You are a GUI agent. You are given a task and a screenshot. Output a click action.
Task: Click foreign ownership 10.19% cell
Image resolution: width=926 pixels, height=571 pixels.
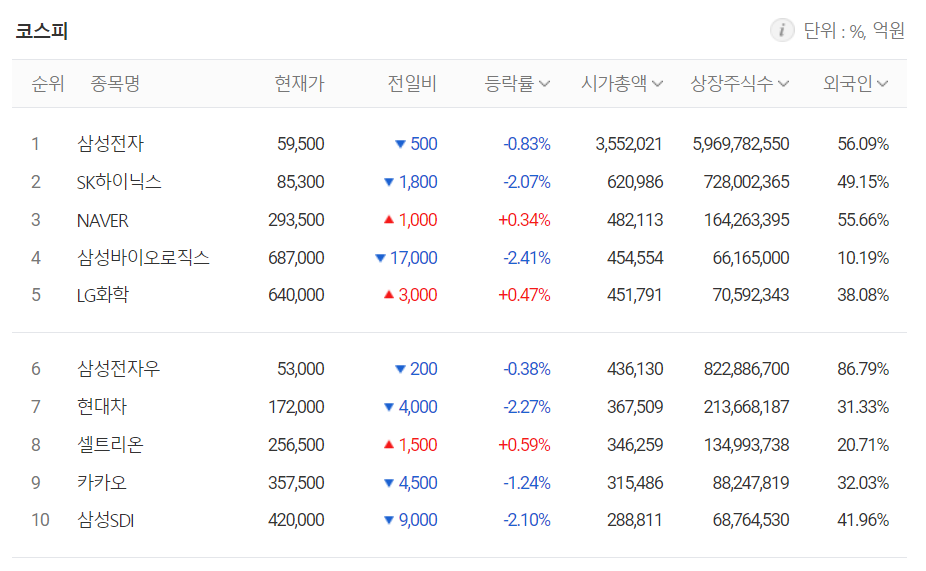click(863, 257)
